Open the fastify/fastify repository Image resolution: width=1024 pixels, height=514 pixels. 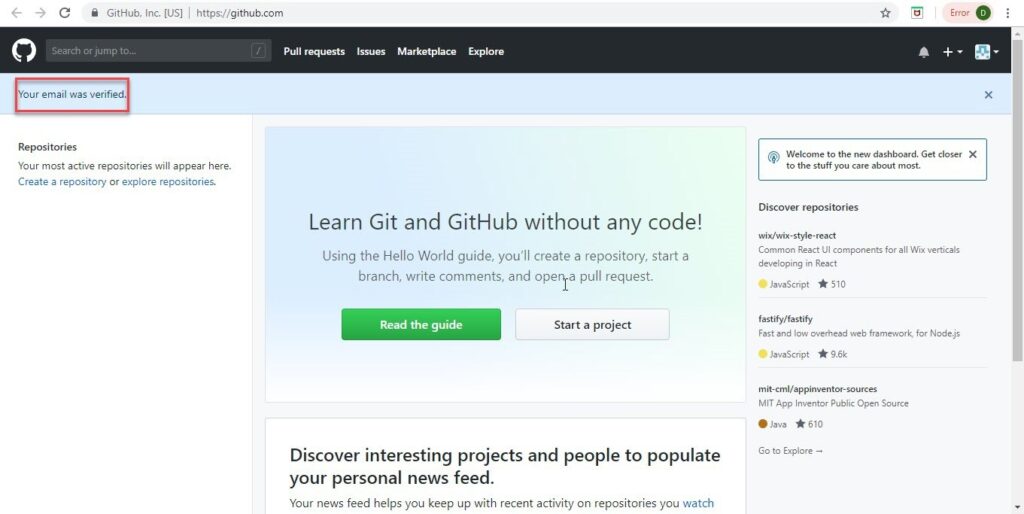coord(785,319)
